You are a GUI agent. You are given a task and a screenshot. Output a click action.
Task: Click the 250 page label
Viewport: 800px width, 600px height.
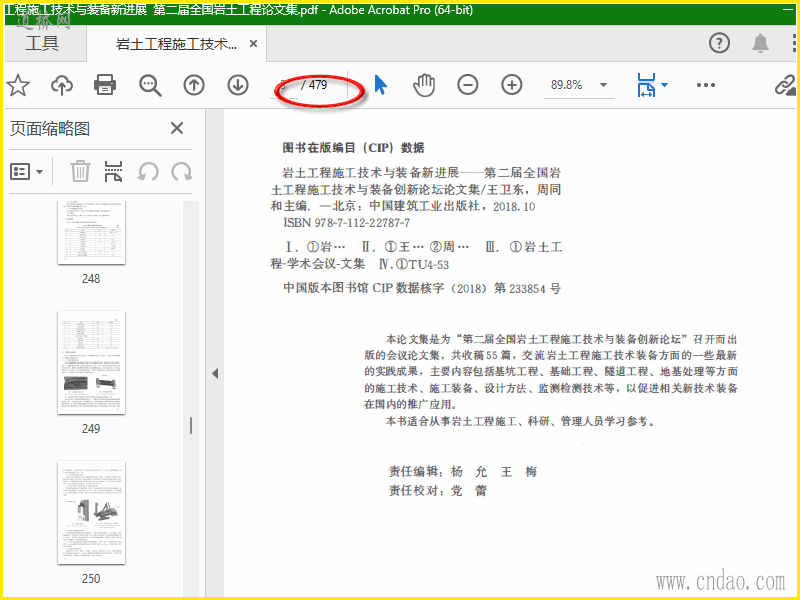coord(91,579)
